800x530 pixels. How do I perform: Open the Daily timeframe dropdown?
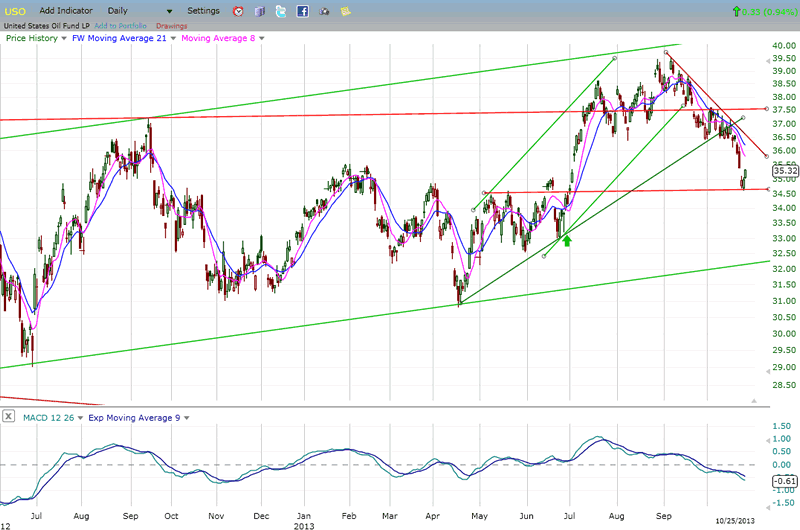point(169,11)
